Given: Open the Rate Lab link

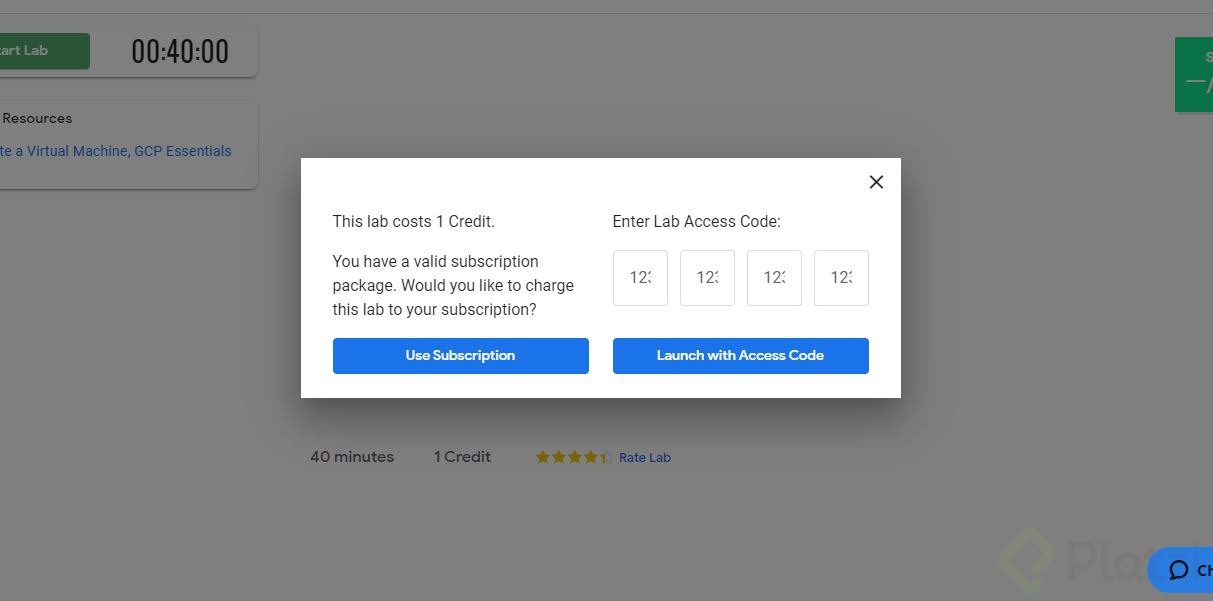Looking at the screenshot, I should pos(645,458).
